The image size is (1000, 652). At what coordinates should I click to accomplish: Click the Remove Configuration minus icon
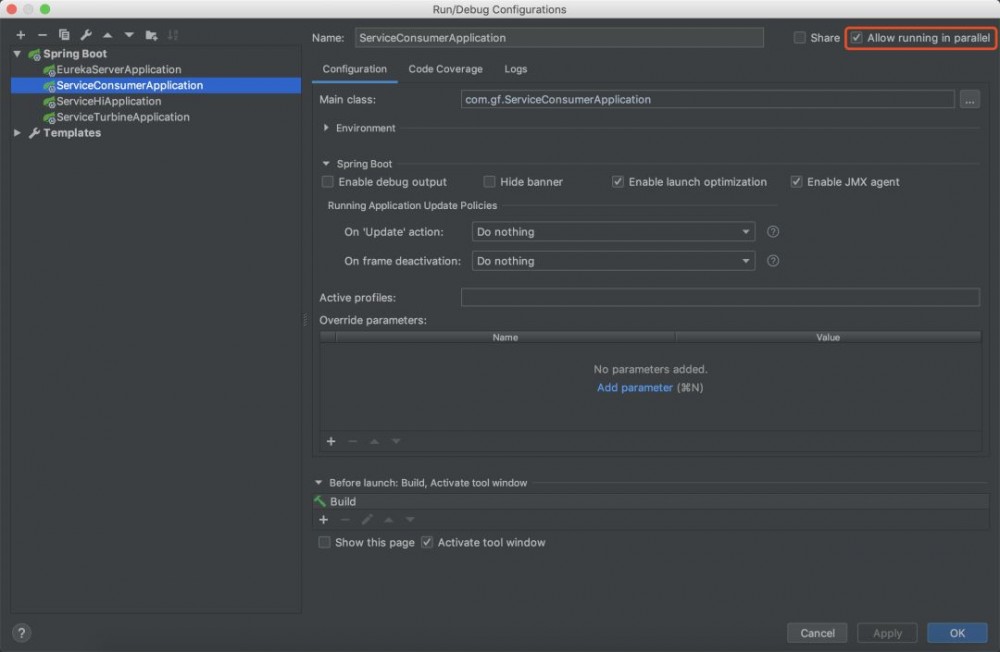[x=42, y=35]
